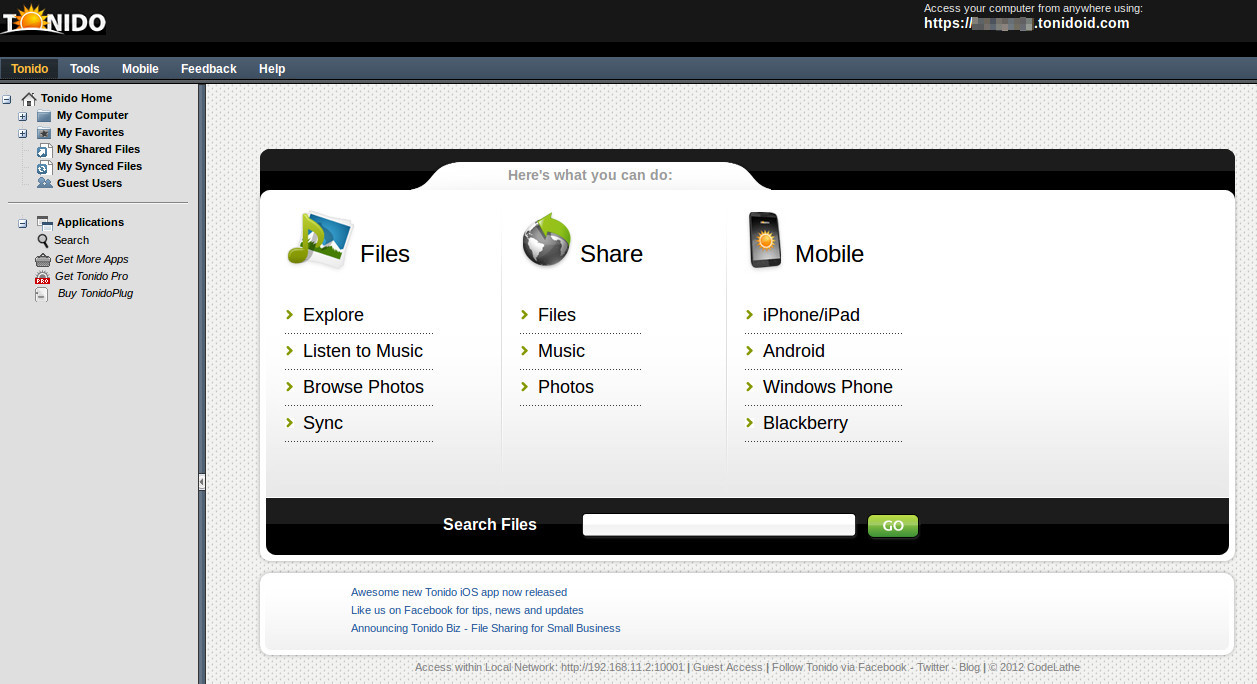Click the Photos link under Share

[566, 387]
